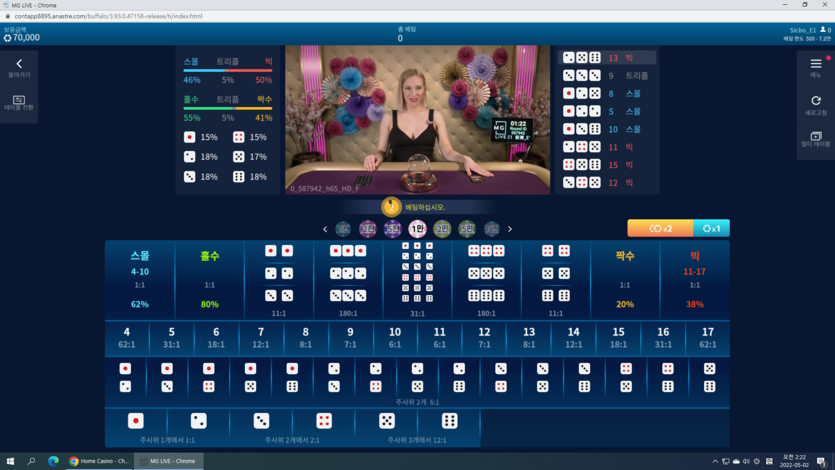Bet on 홀수 odd
Screen dimensions: 835x470
209,280
